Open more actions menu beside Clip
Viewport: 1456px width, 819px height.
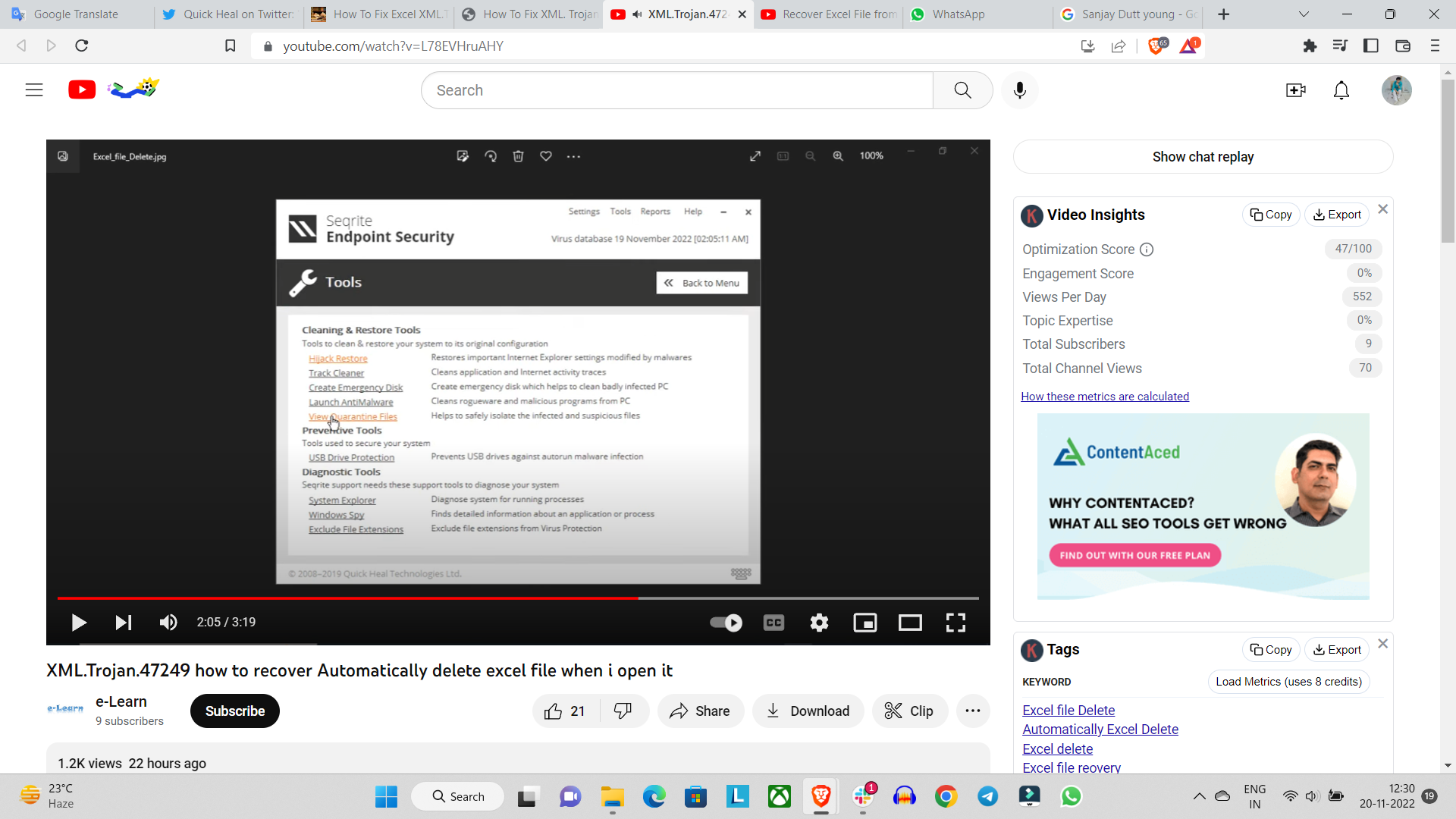tap(973, 711)
